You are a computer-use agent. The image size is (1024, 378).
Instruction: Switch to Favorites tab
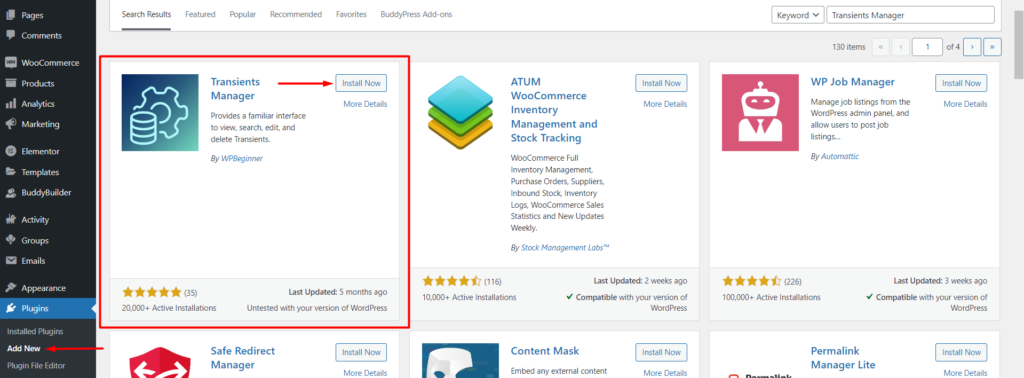pos(351,14)
